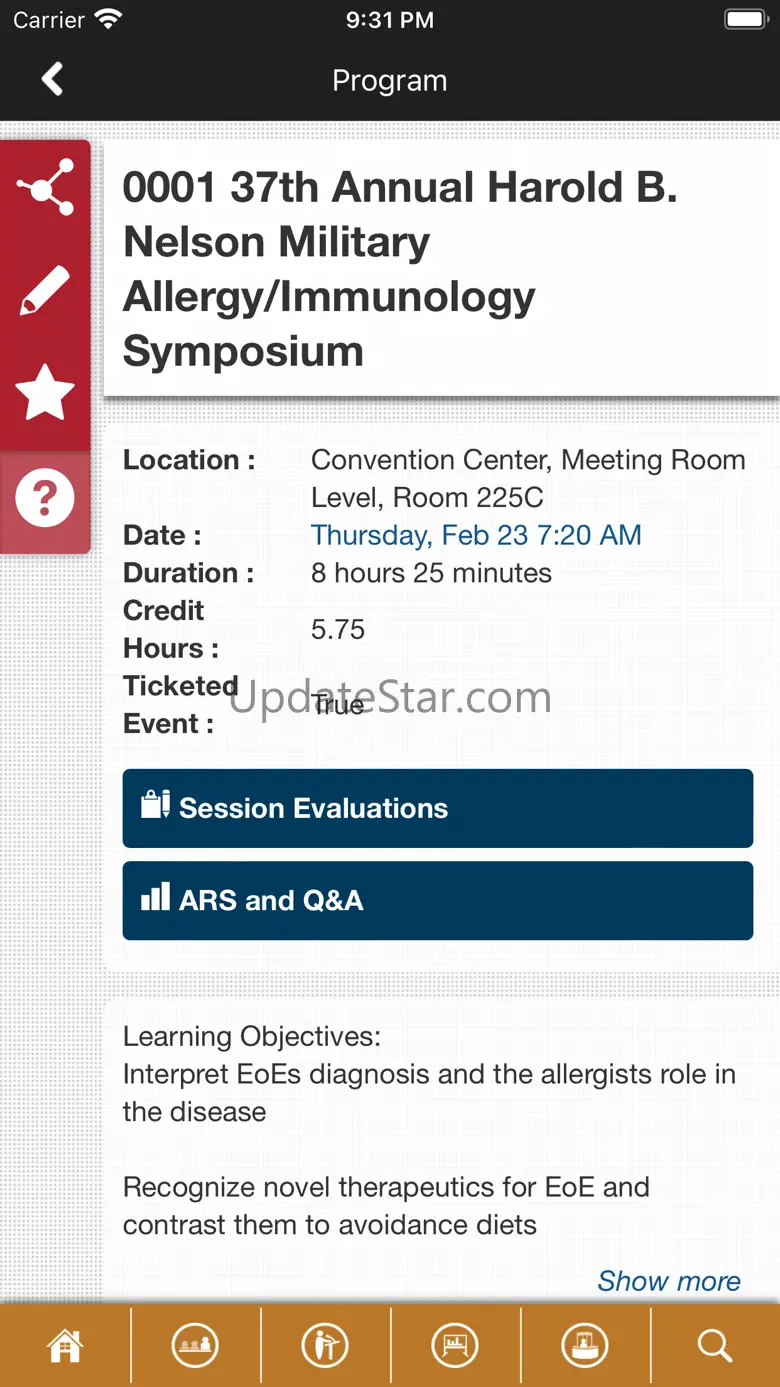Tap the search magnifier icon
This screenshot has width=780, height=1387.
(x=715, y=1346)
